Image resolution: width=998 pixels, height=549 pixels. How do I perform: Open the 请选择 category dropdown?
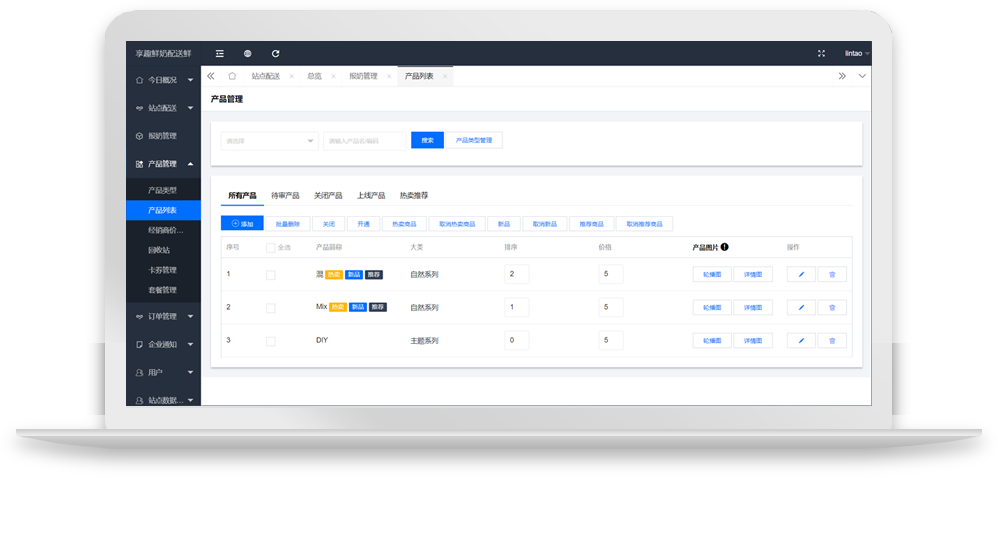tap(270, 141)
